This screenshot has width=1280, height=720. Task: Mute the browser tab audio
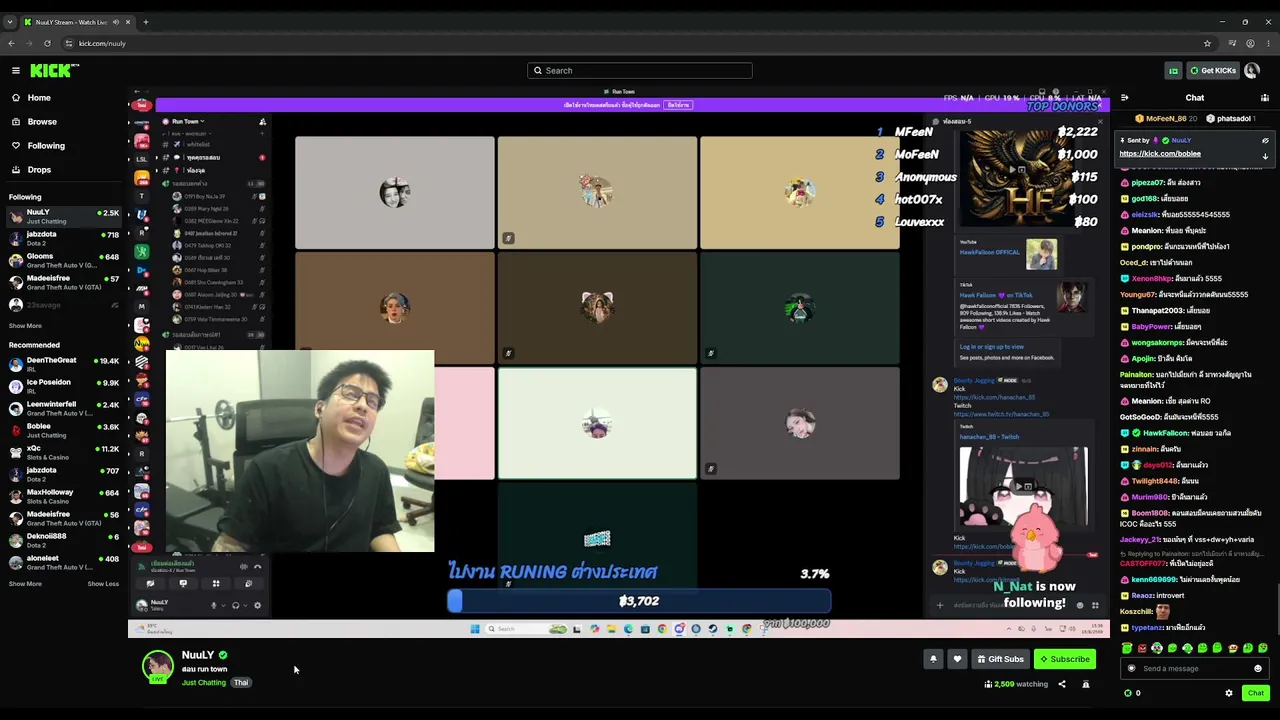coord(116,22)
